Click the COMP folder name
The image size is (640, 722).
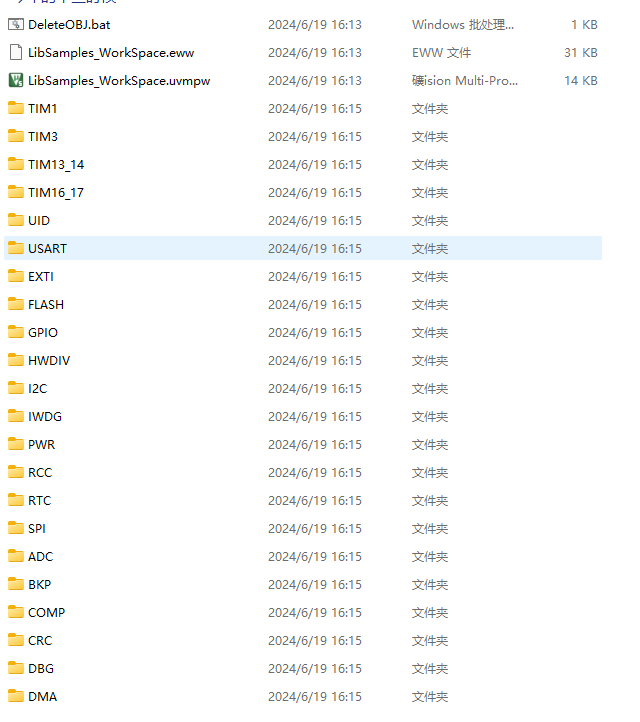click(x=46, y=612)
